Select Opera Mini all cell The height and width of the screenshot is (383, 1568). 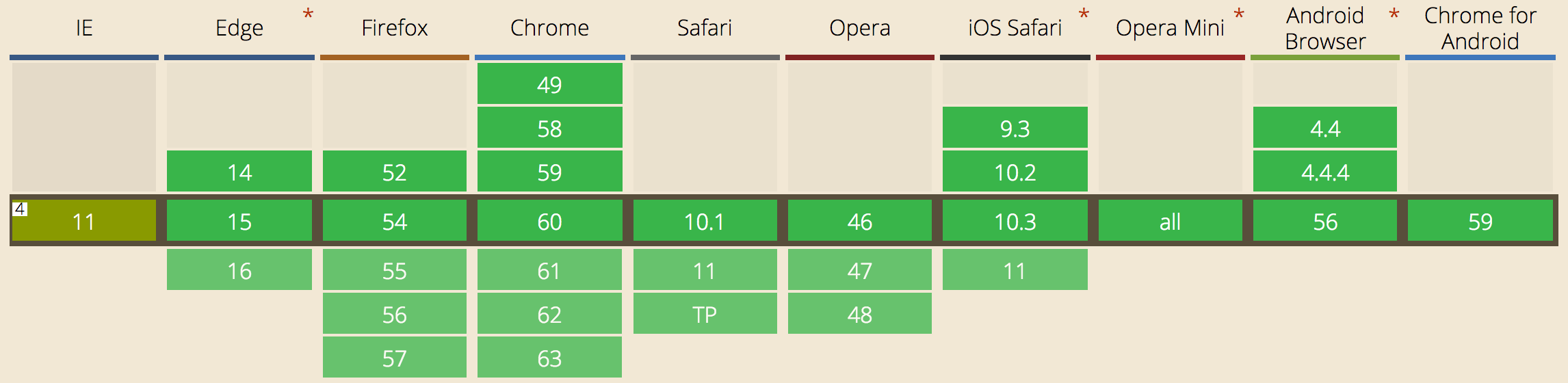coord(1171,220)
